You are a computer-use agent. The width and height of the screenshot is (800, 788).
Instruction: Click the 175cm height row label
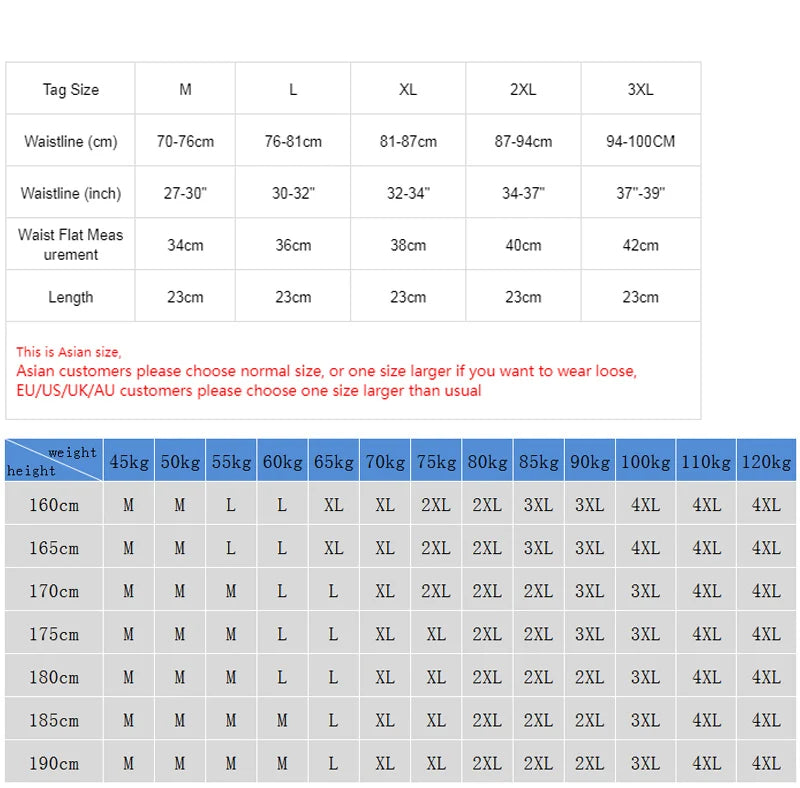[54, 634]
